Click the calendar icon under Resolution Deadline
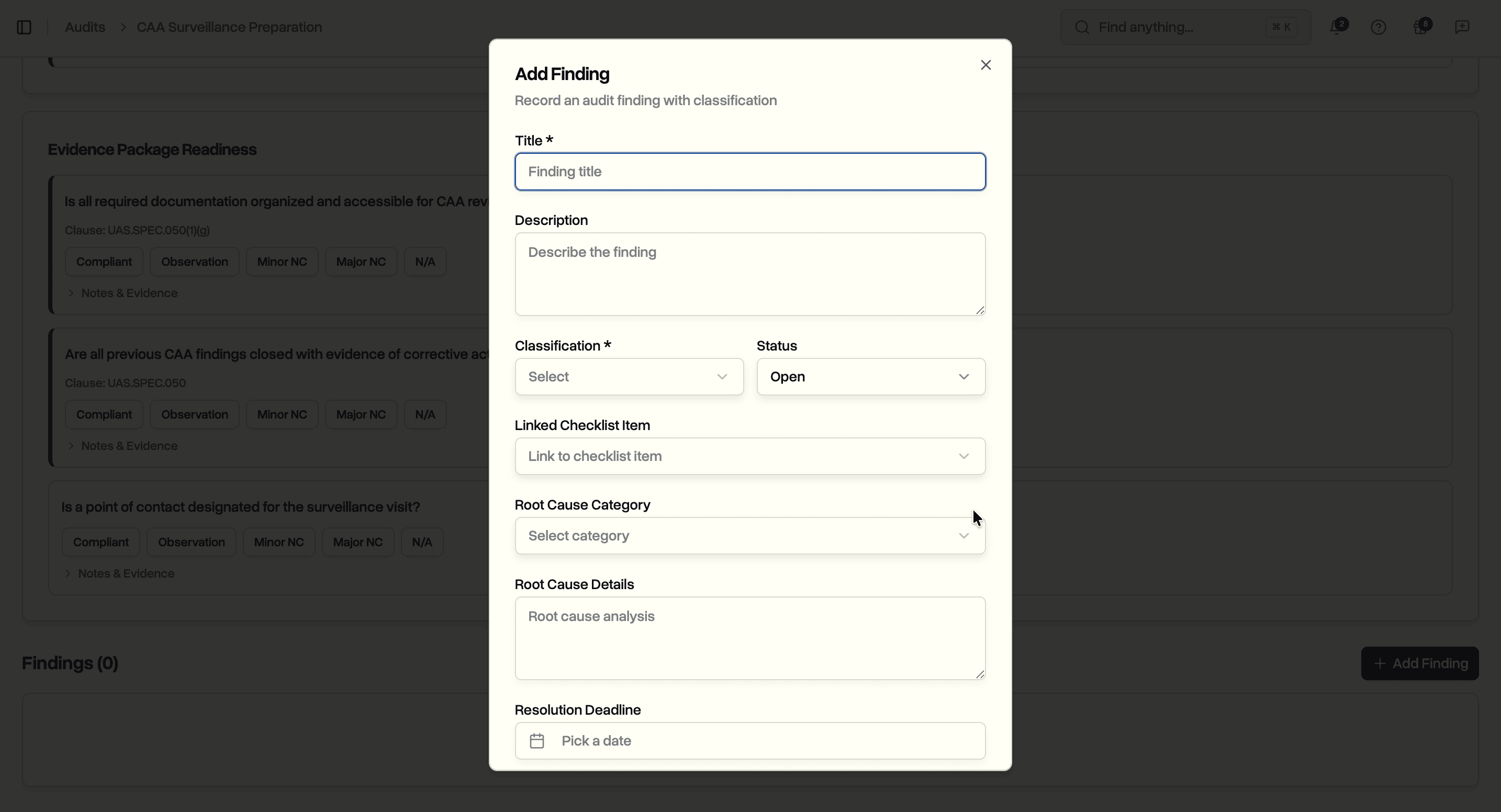The height and width of the screenshot is (812, 1501). coord(537,740)
